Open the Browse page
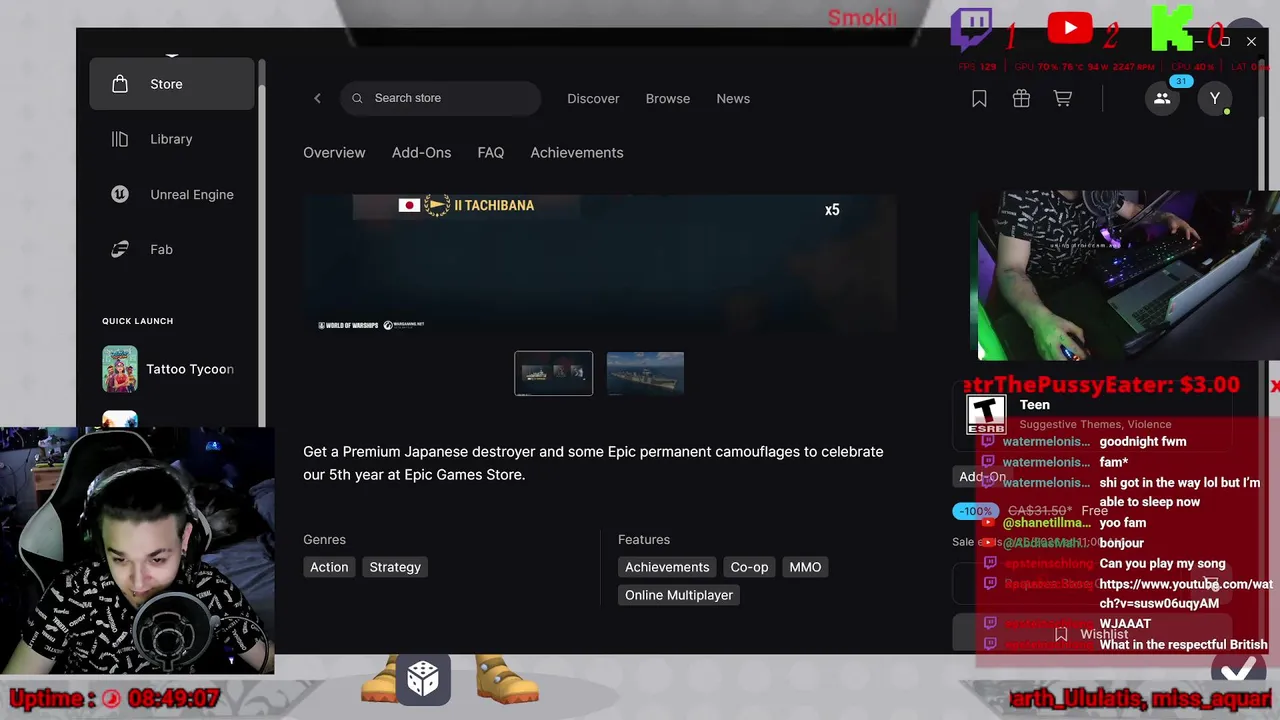The width and height of the screenshot is (1280, 720). pos(667,98)
